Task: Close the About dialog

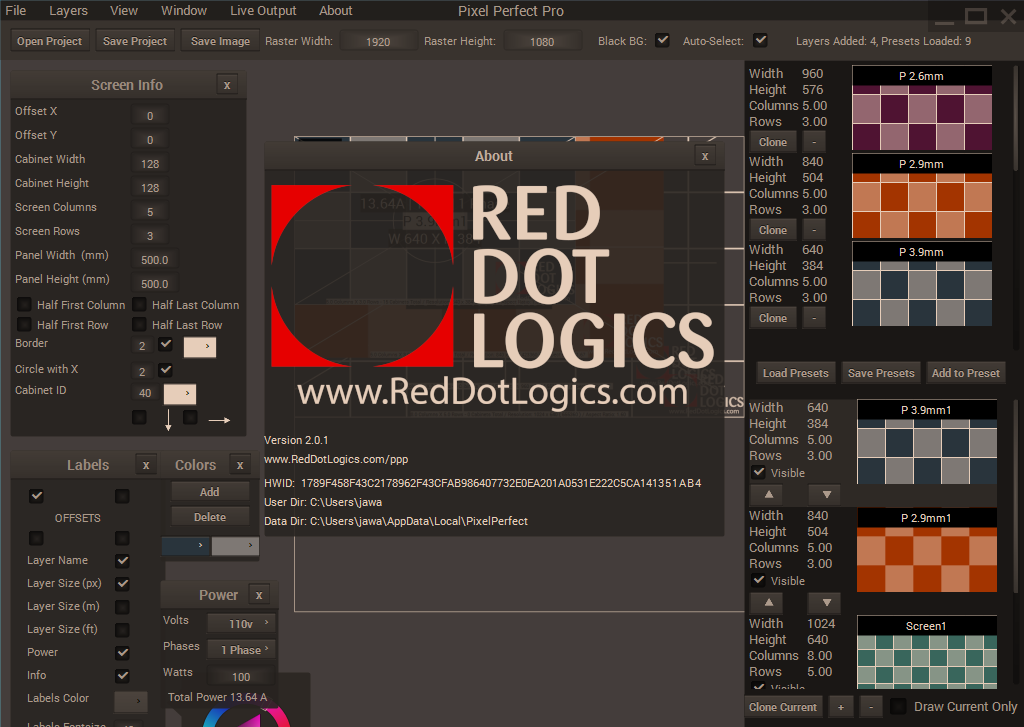Action: point(705,156)
